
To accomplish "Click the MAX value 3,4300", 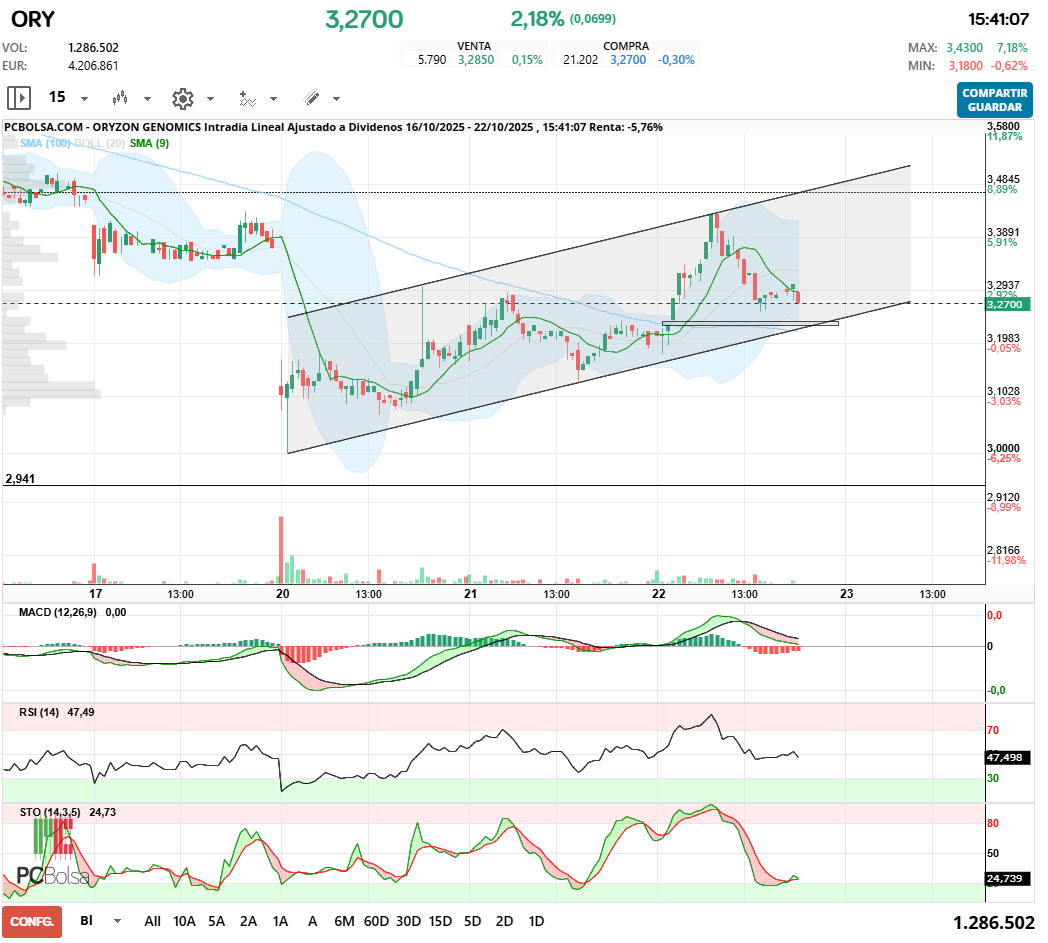I will click(x=964, y=47).
